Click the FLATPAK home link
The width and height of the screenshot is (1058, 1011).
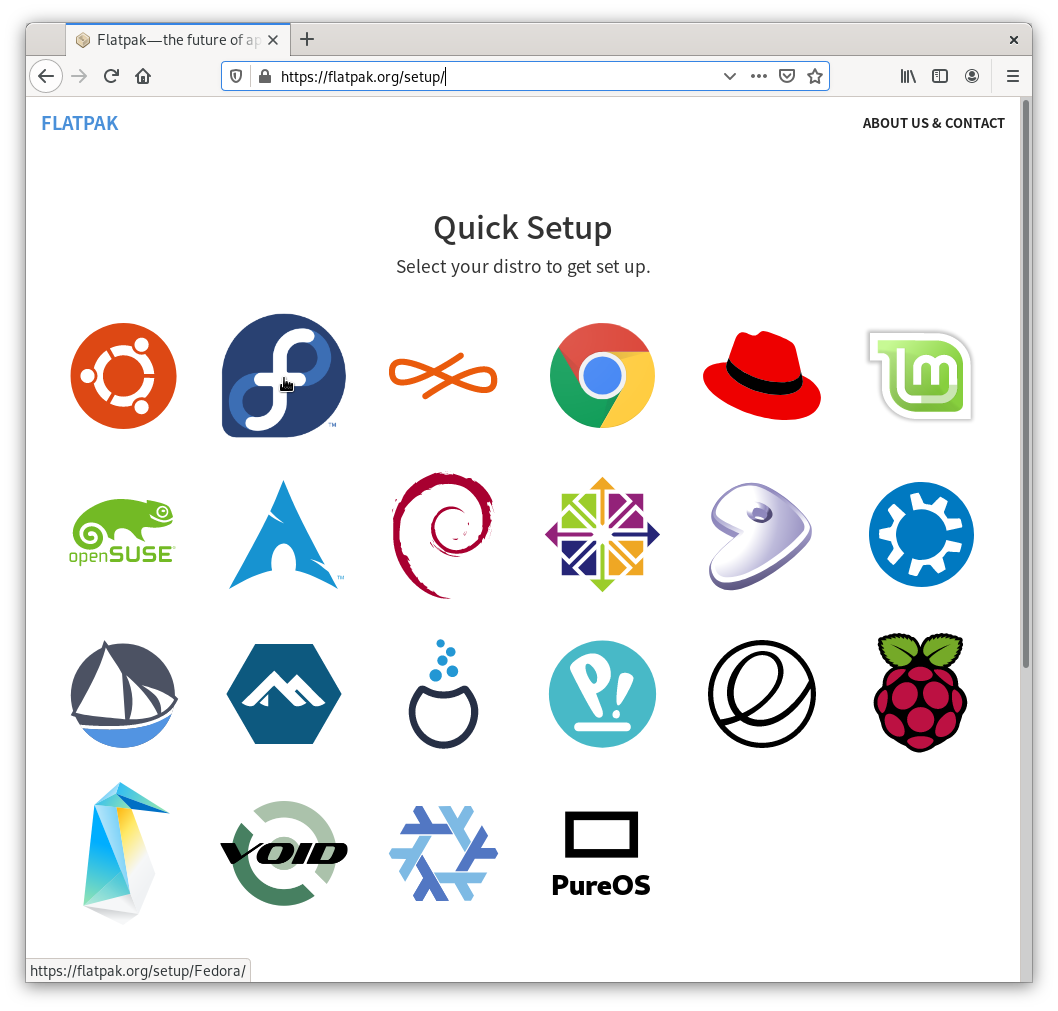point(80,124)
